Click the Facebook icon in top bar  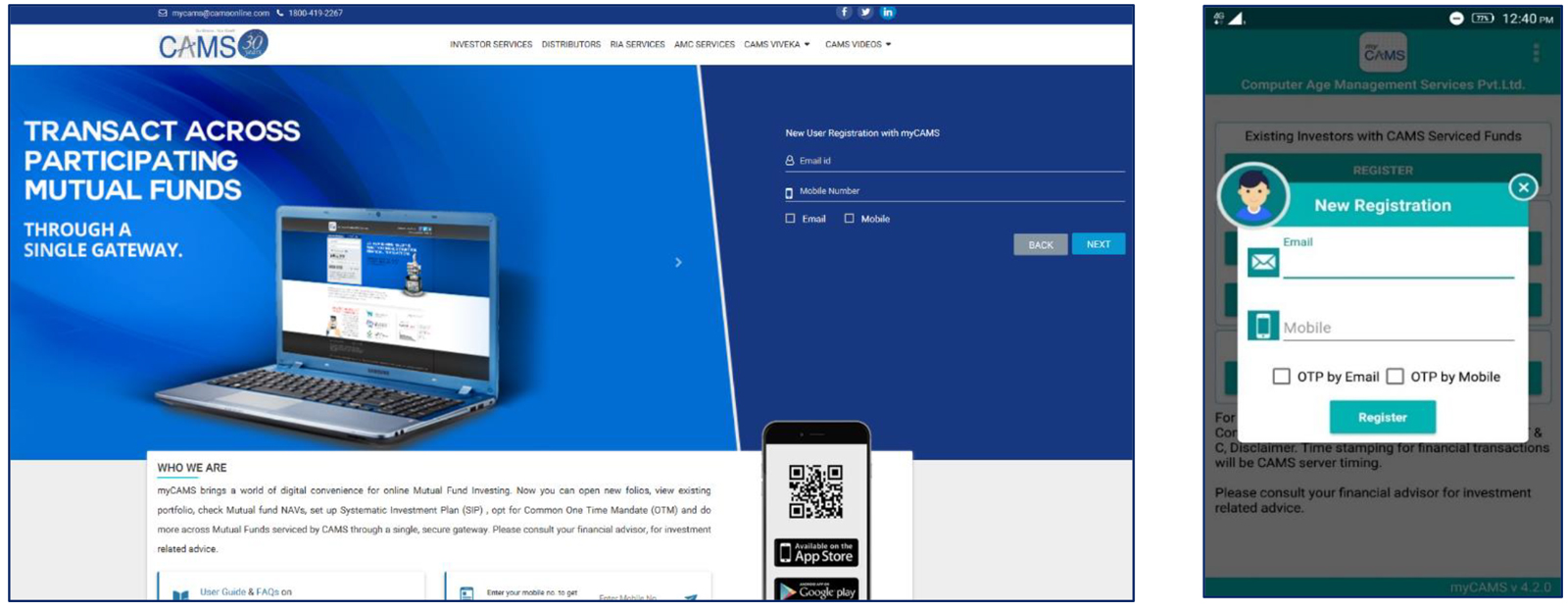click(843, 13)
